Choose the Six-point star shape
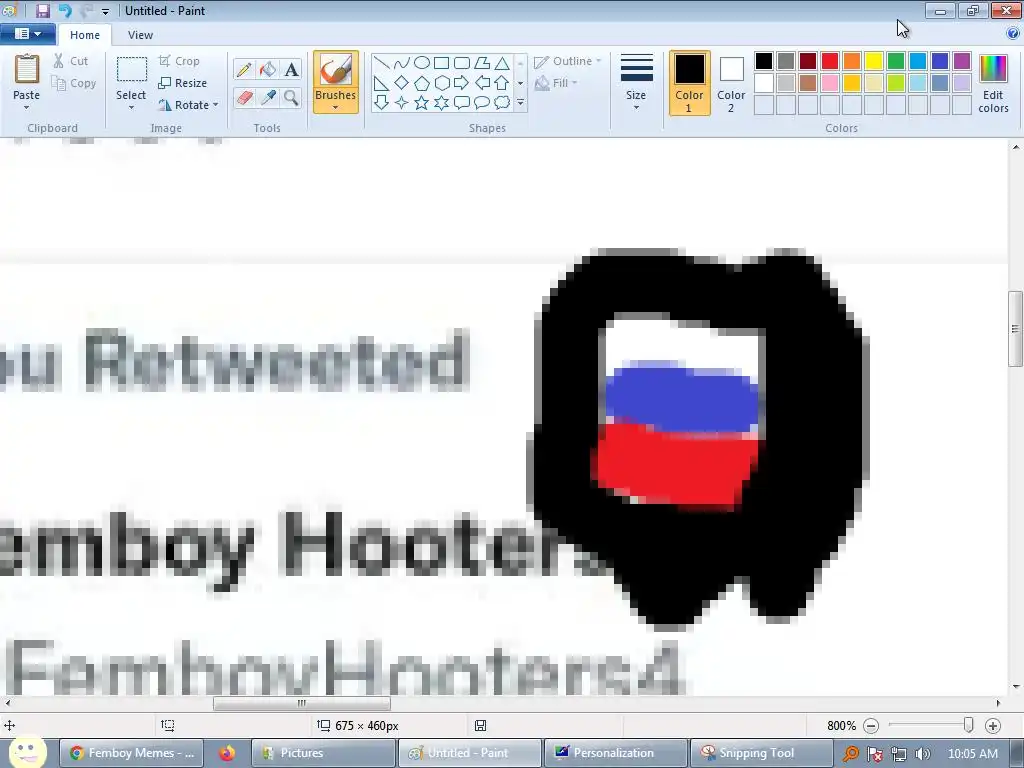The image size is (1024, 768). (442, 103)
